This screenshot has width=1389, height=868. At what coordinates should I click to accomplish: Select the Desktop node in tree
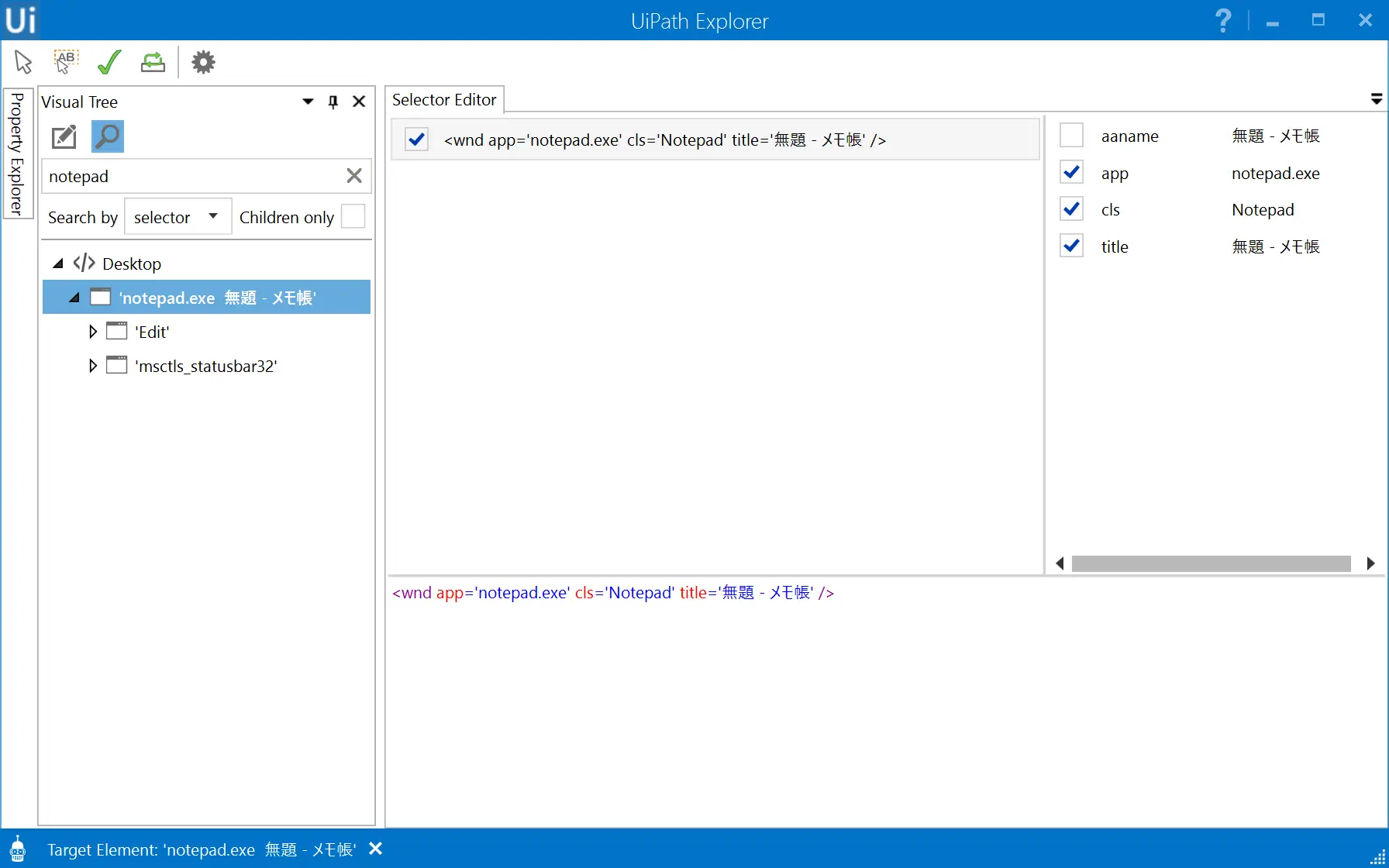(132, 263)
